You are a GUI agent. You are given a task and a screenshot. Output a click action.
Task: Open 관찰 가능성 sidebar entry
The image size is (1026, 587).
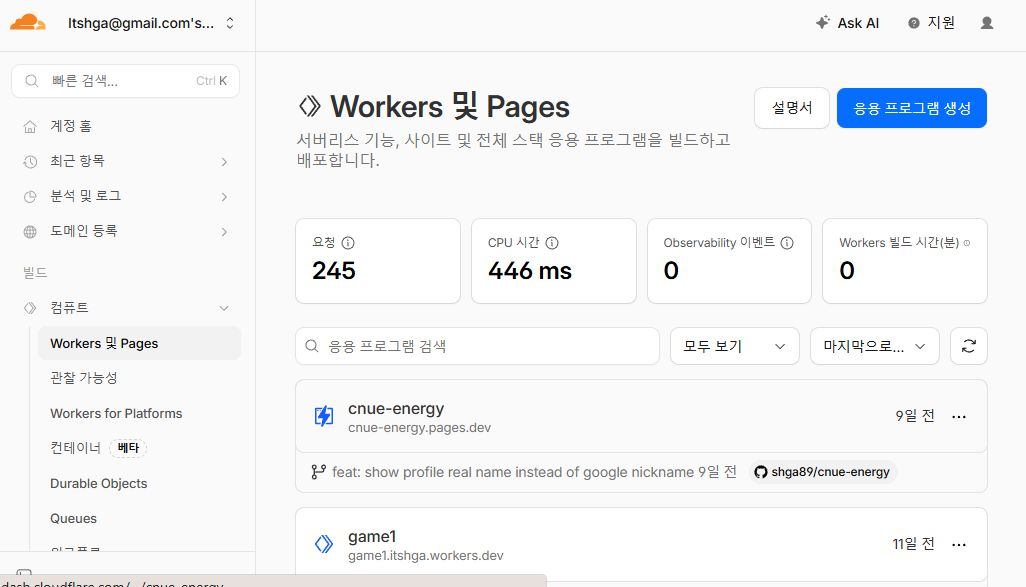pos(84,378)
